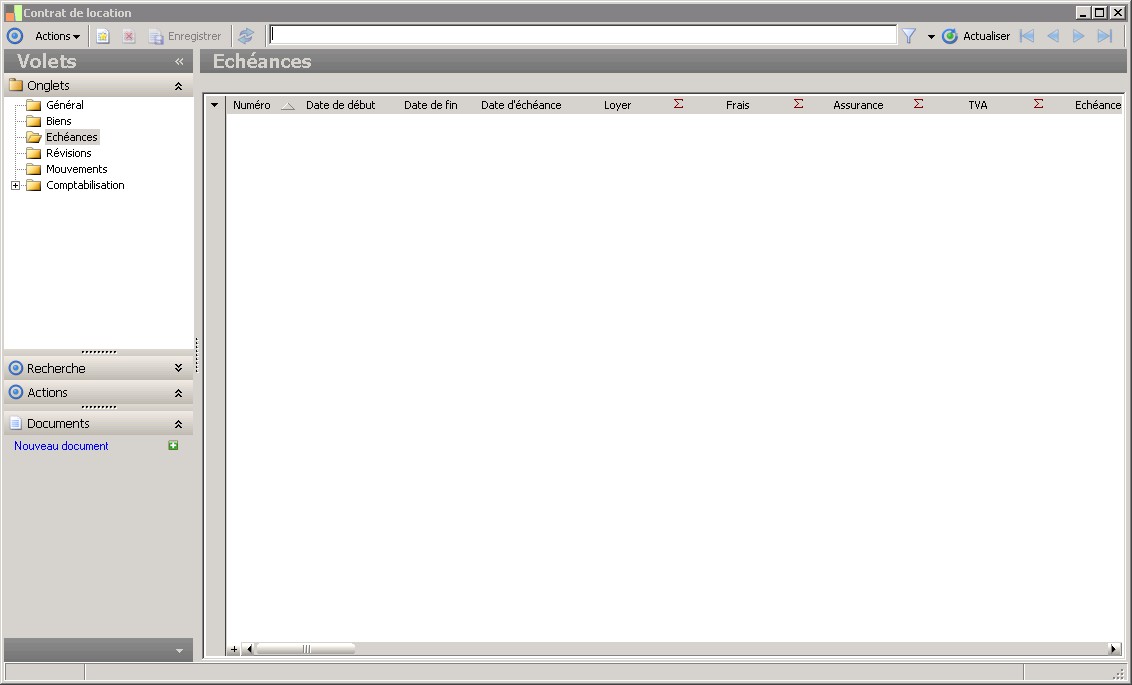Image resolution: width=1132 pixels, height=685 pixels.
Task: Open the Actions toolbar menu
Action: [x=57, y=36]
